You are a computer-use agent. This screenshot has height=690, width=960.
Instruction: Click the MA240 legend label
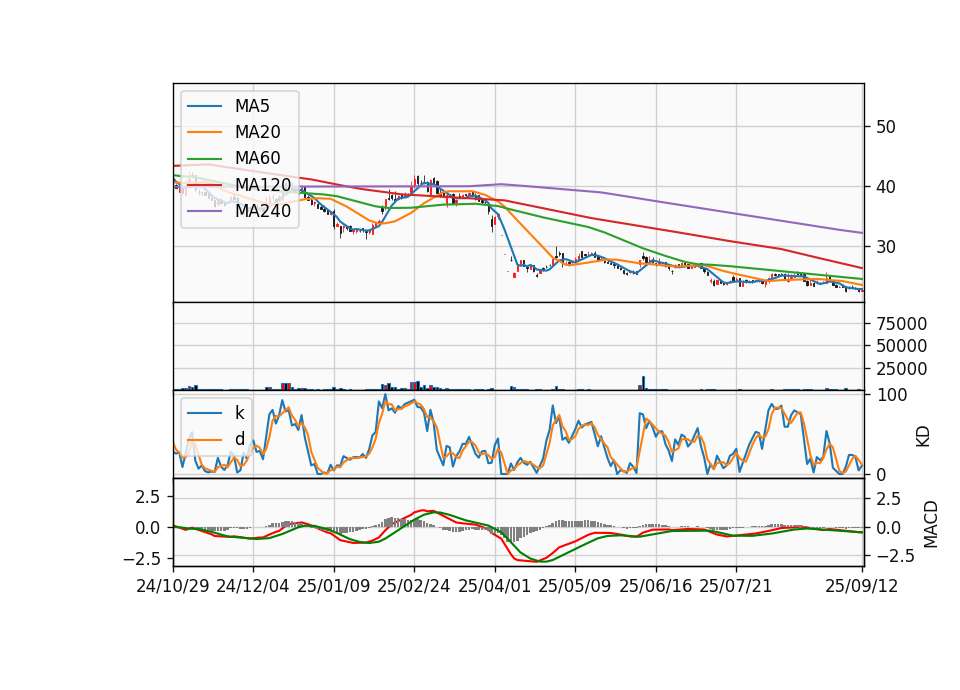pyautogui.click(x=263, y=211)
